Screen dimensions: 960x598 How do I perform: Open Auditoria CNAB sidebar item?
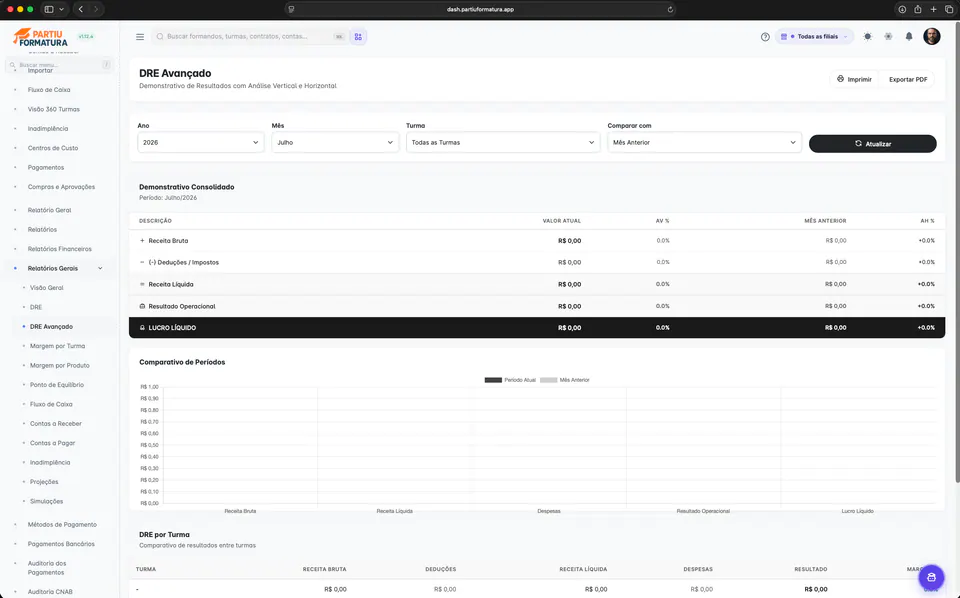pyautogui.click(x=50, y=592)
